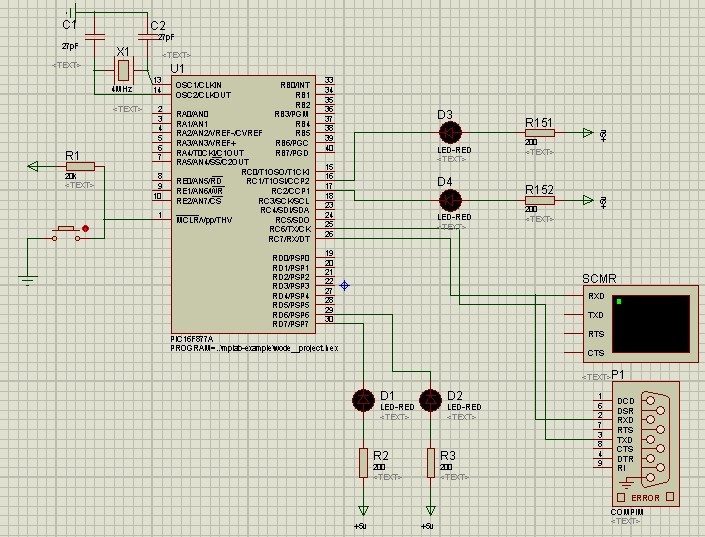
Task: Click the DCD pin label on COMPIM
Action: coord(625,401)
